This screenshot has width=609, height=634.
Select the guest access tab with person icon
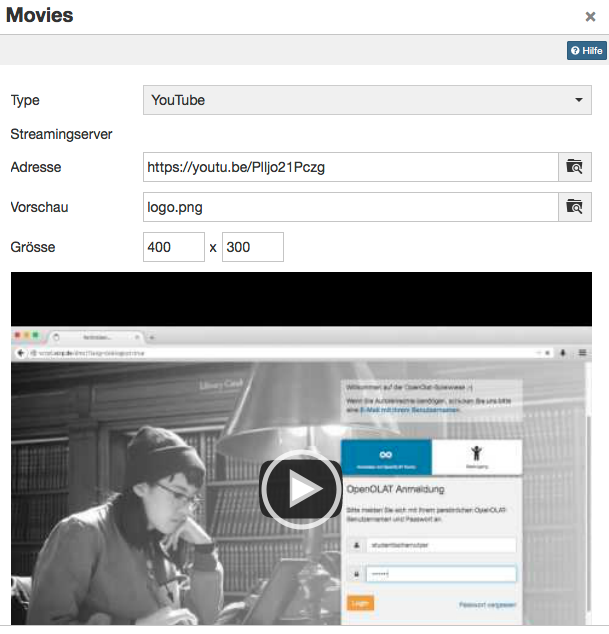tap(474, 457)
